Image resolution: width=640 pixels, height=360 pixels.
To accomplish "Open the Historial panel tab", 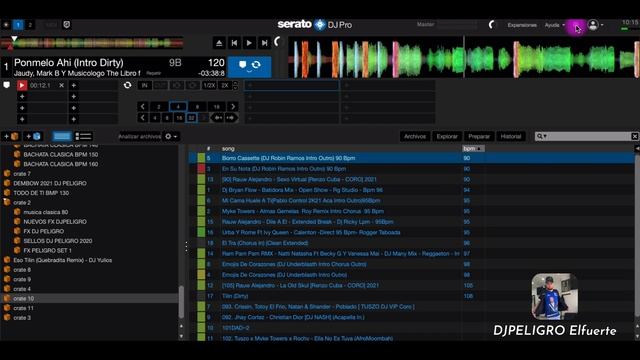I will click(511, 136).
